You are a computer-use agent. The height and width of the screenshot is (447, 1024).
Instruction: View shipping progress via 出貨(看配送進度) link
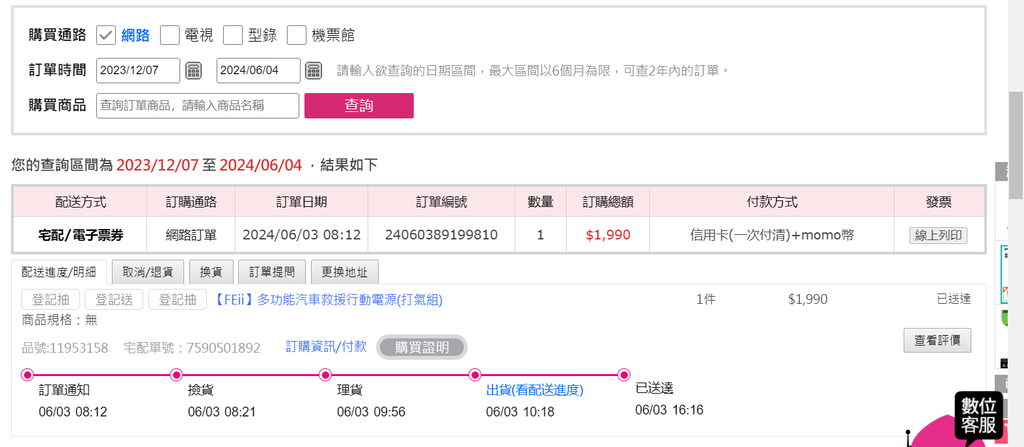pos(535,390)
